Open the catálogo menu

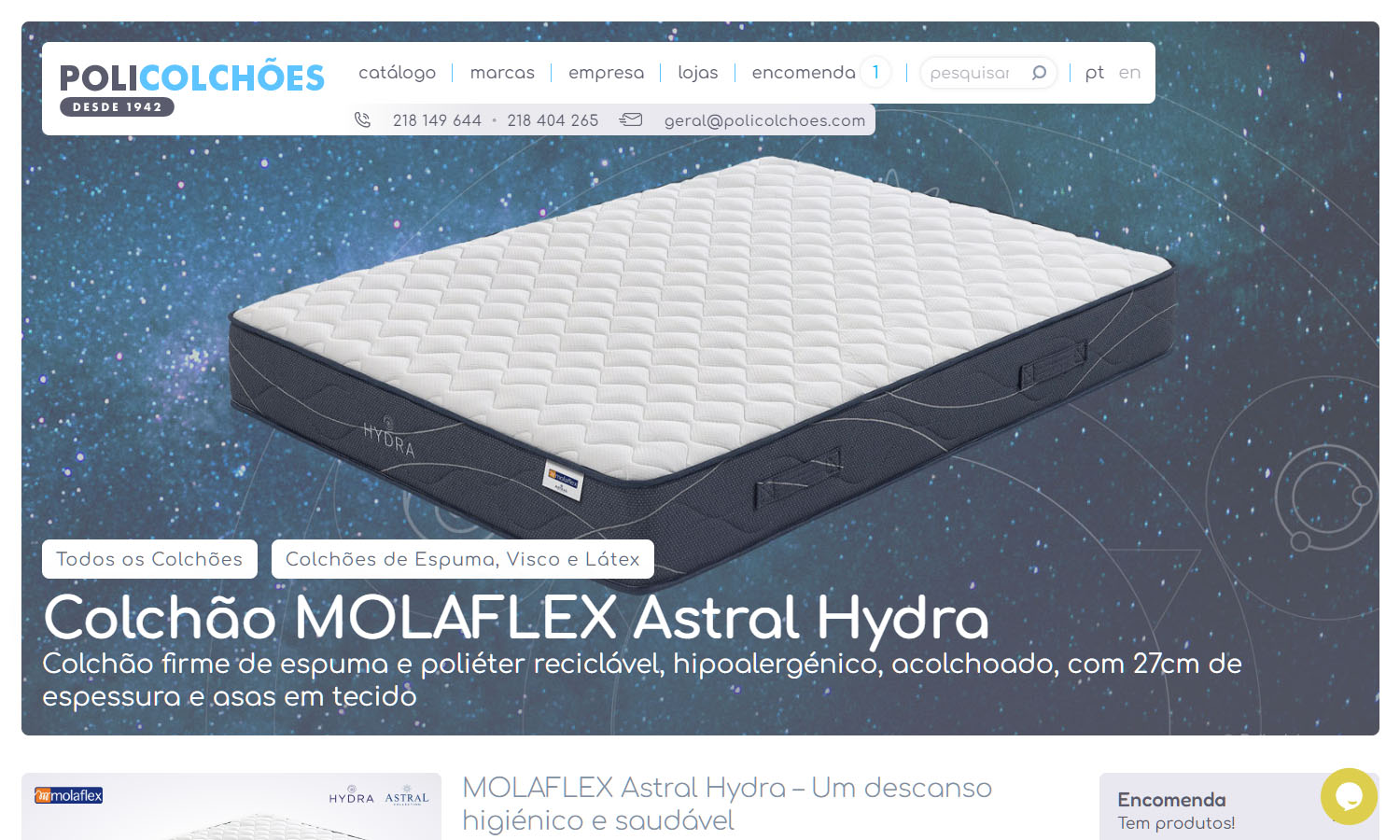point(397,73)
